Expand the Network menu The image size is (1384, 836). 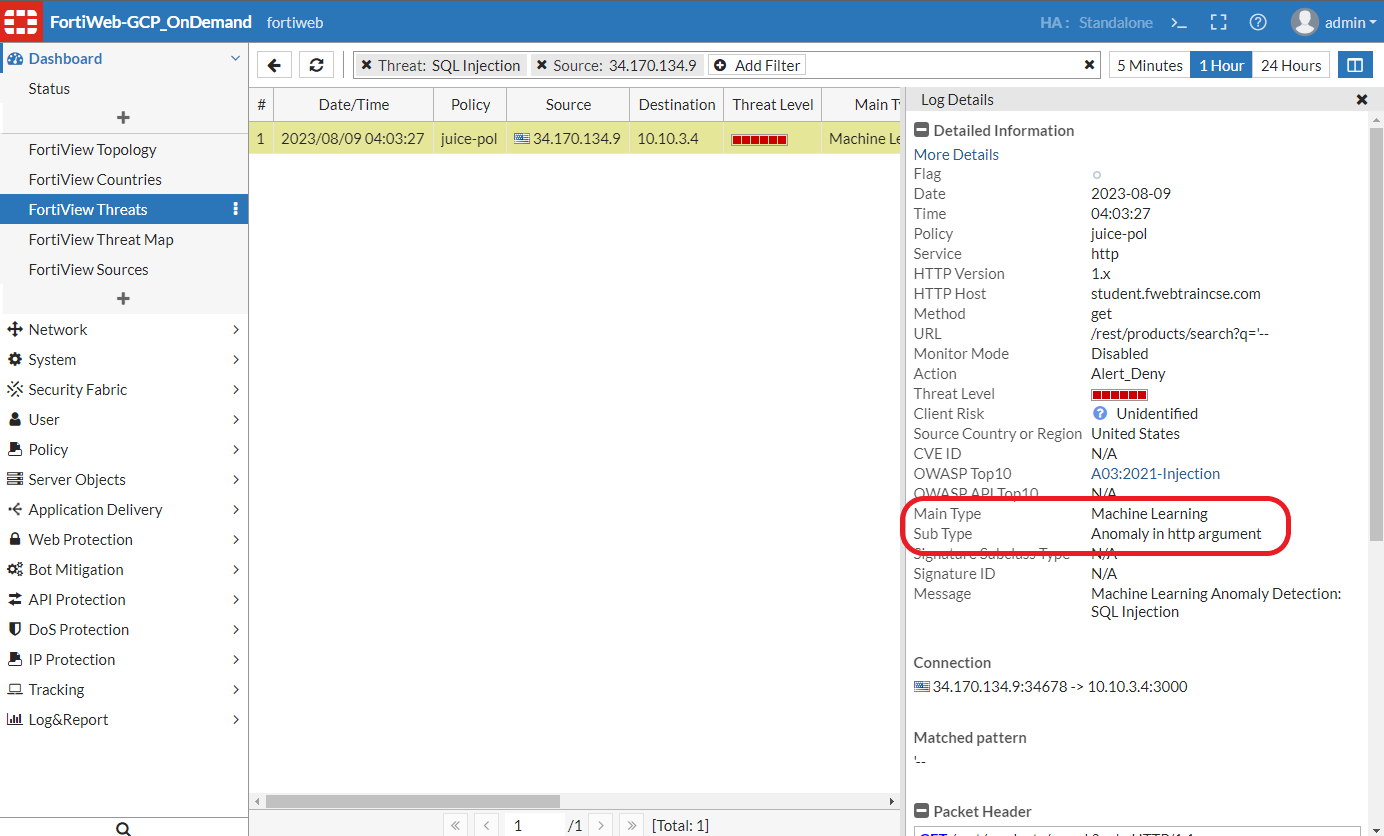(x=124, y=329)
